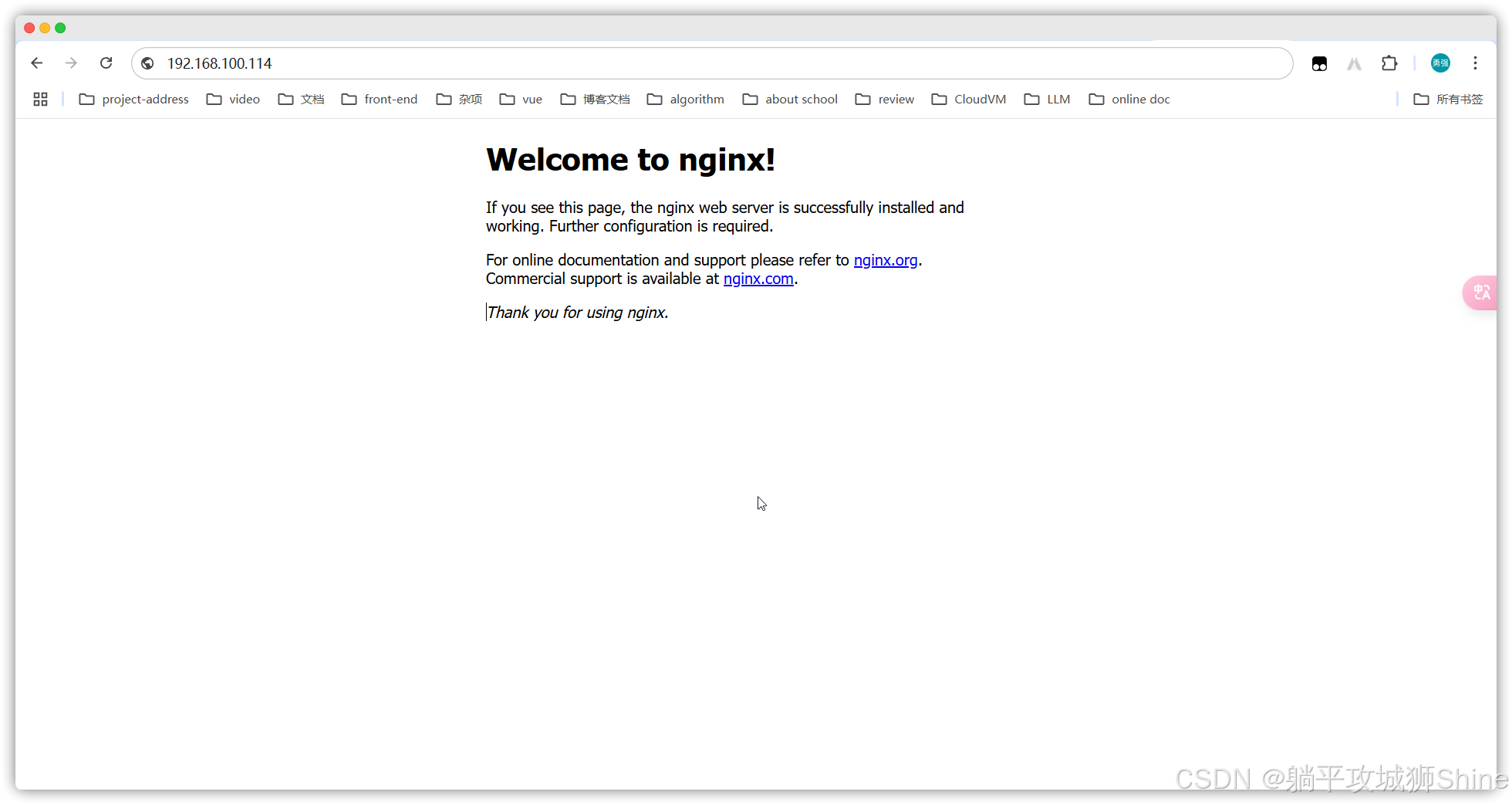The image size is (1512, 805).
Task: Click the Welcome to nginx! heading
Action: tap(630, 160)
